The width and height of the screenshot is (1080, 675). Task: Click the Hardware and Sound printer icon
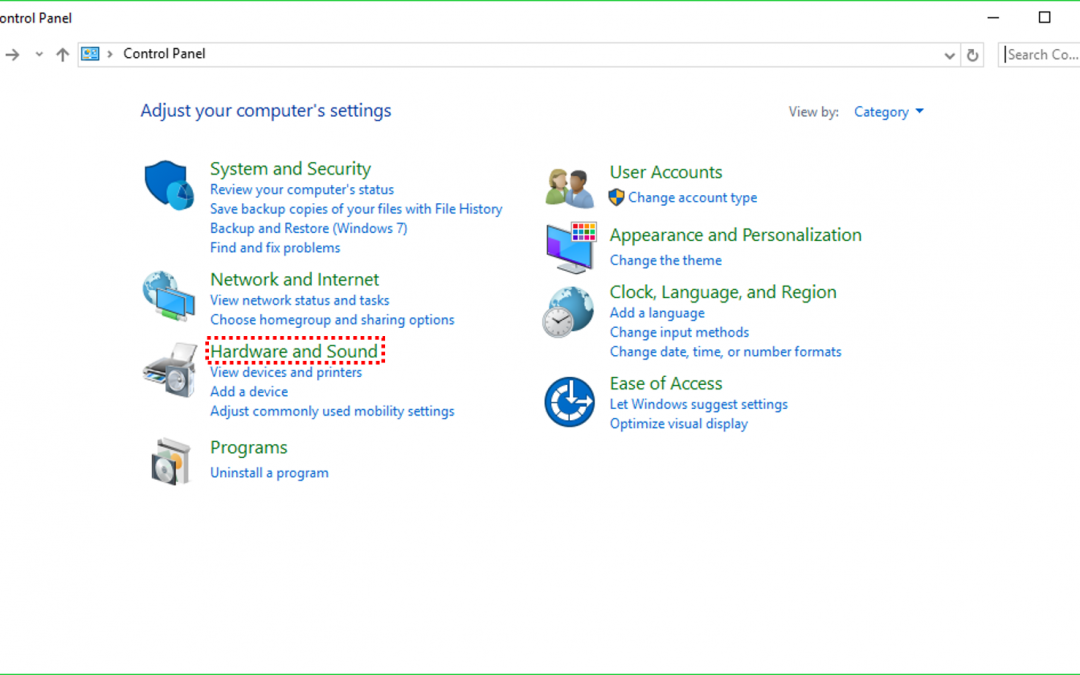click(x=170, y=370)
